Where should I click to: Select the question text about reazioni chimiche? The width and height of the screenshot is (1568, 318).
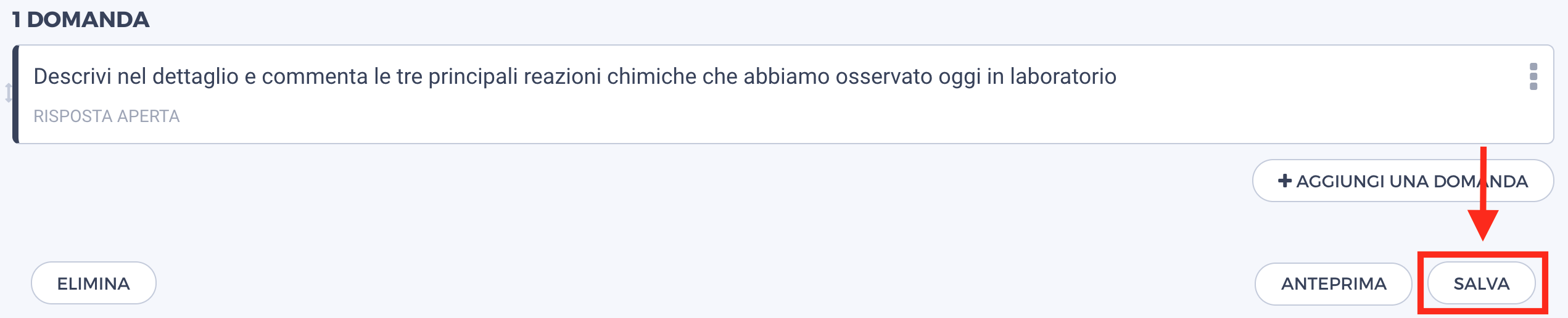tap(575, 76)
